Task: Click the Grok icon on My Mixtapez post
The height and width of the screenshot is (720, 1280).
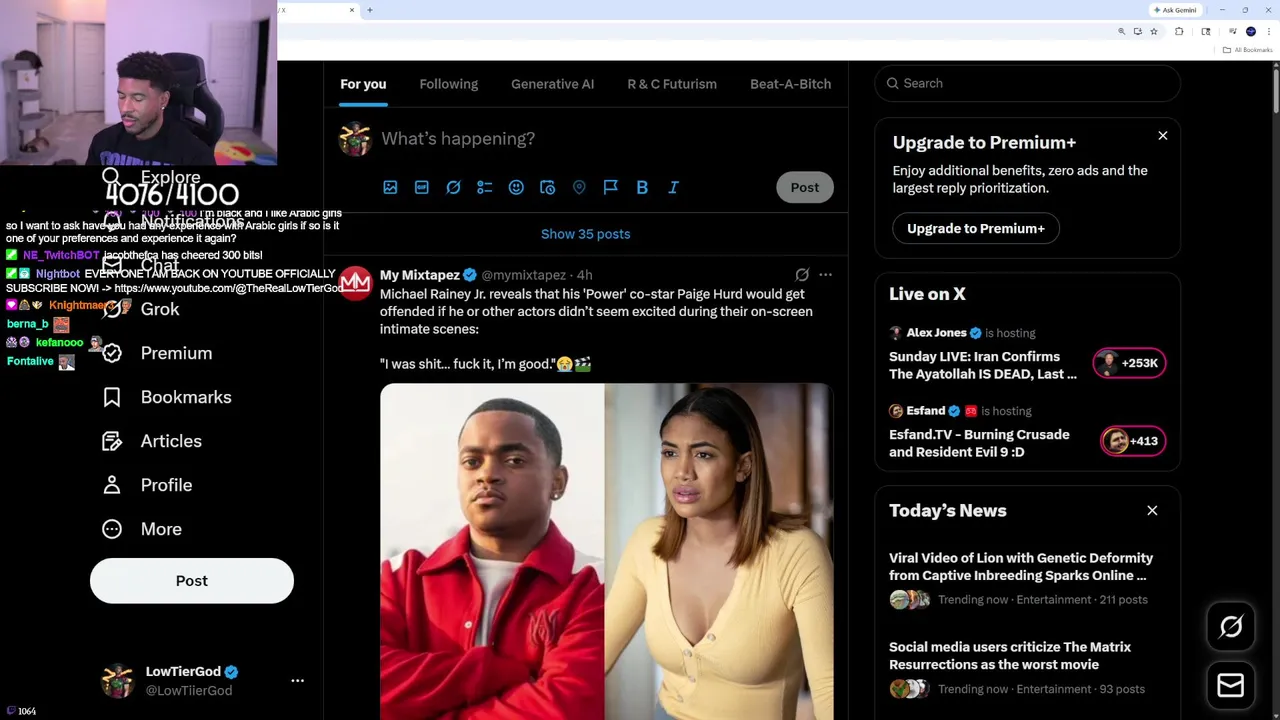Action: (x=802, y=274)
